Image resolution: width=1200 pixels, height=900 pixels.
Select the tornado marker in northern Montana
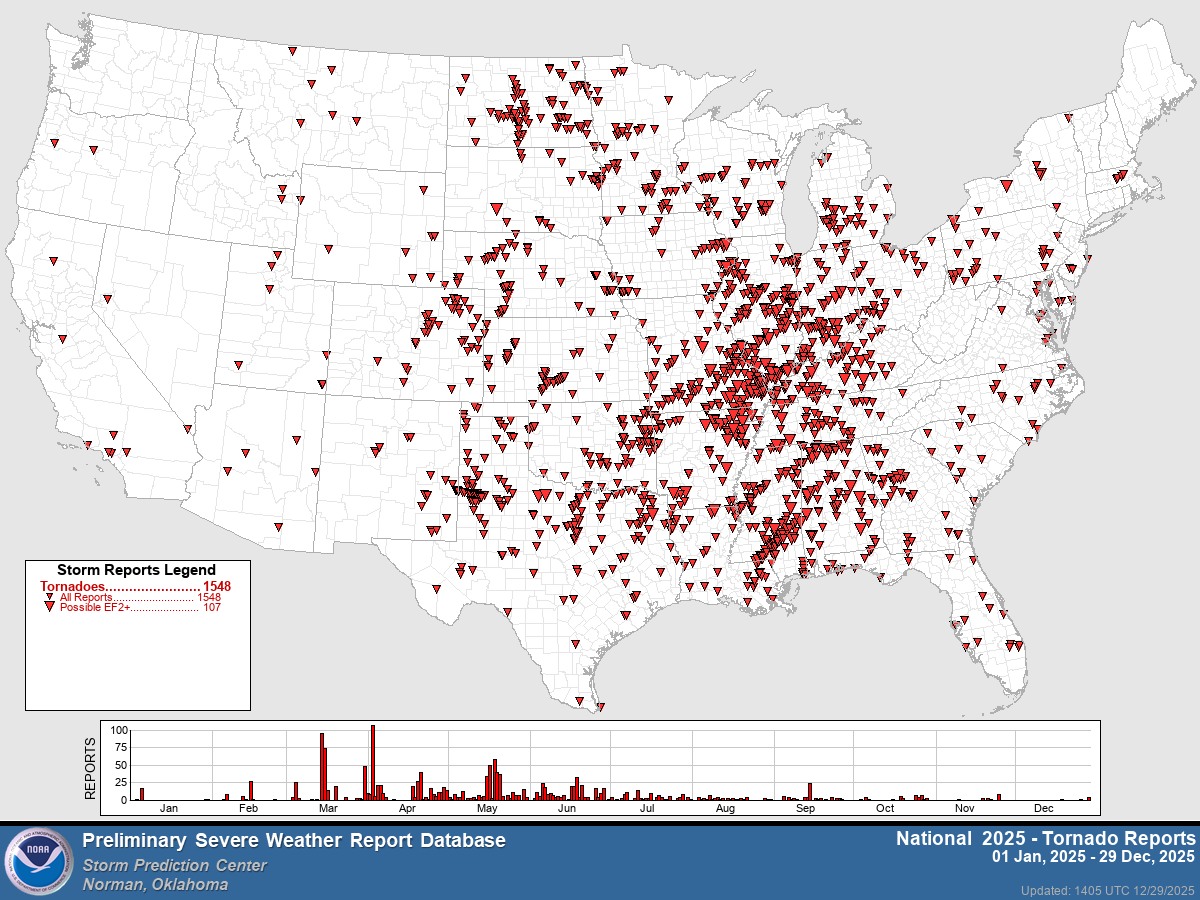point(293,51)
